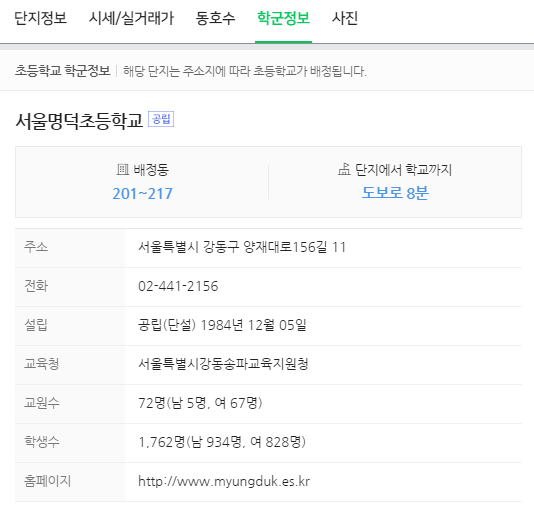Click the 201~217 assigned buildings value

(x=142, y=193)
